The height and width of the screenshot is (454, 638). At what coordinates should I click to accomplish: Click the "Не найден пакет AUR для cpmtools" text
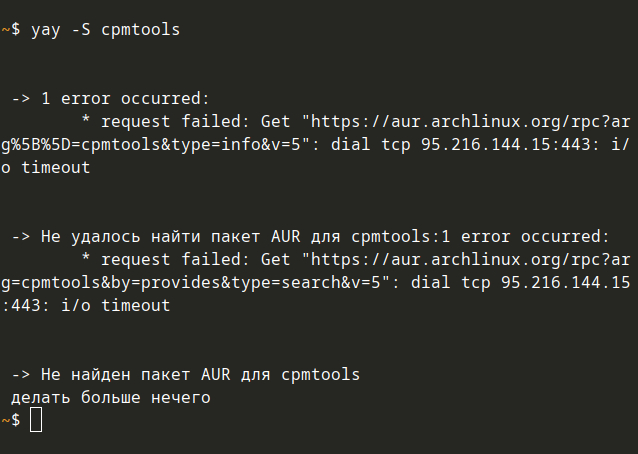point(200,375)
